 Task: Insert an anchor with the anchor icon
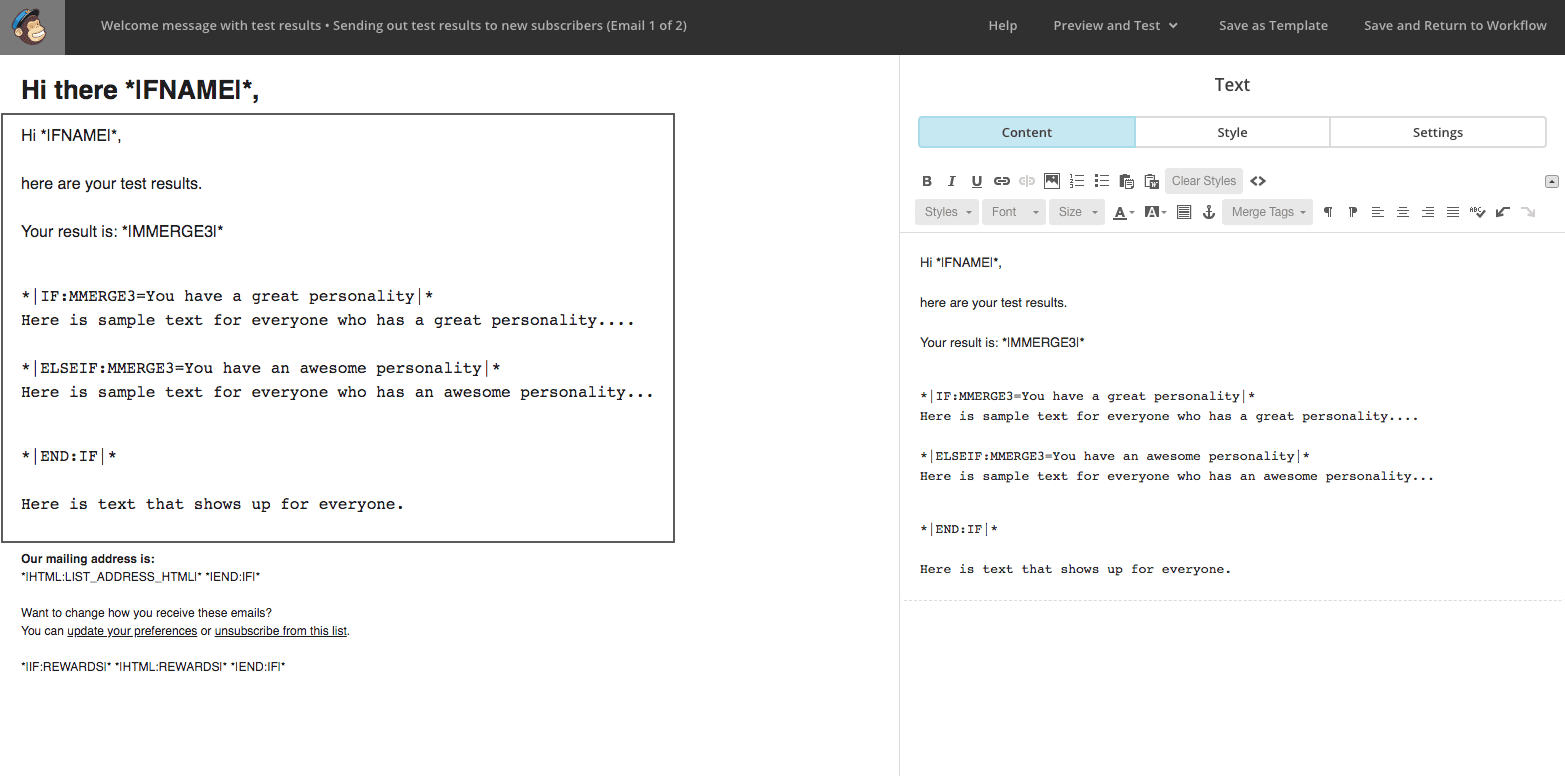pyautogui.click(x=1209, y=212)
